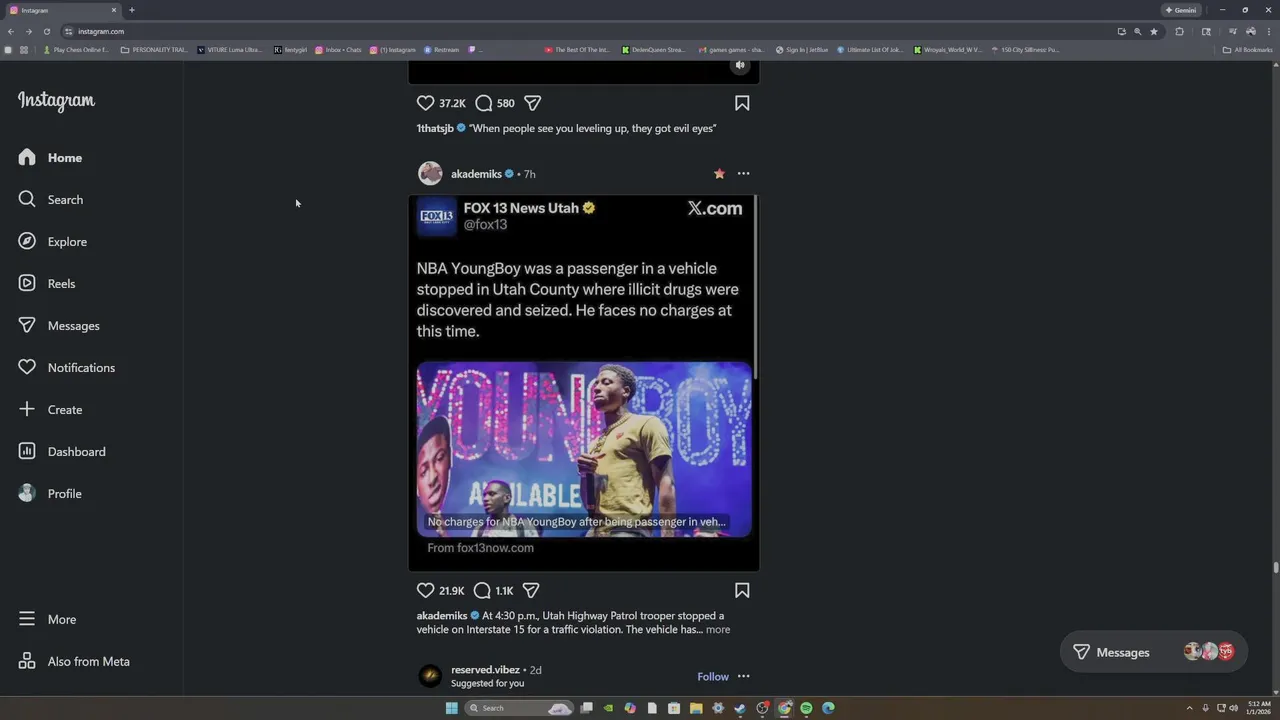The image size is (1280, 720).
Task: Open the Dashboard page
Action: tap(61, 451)
